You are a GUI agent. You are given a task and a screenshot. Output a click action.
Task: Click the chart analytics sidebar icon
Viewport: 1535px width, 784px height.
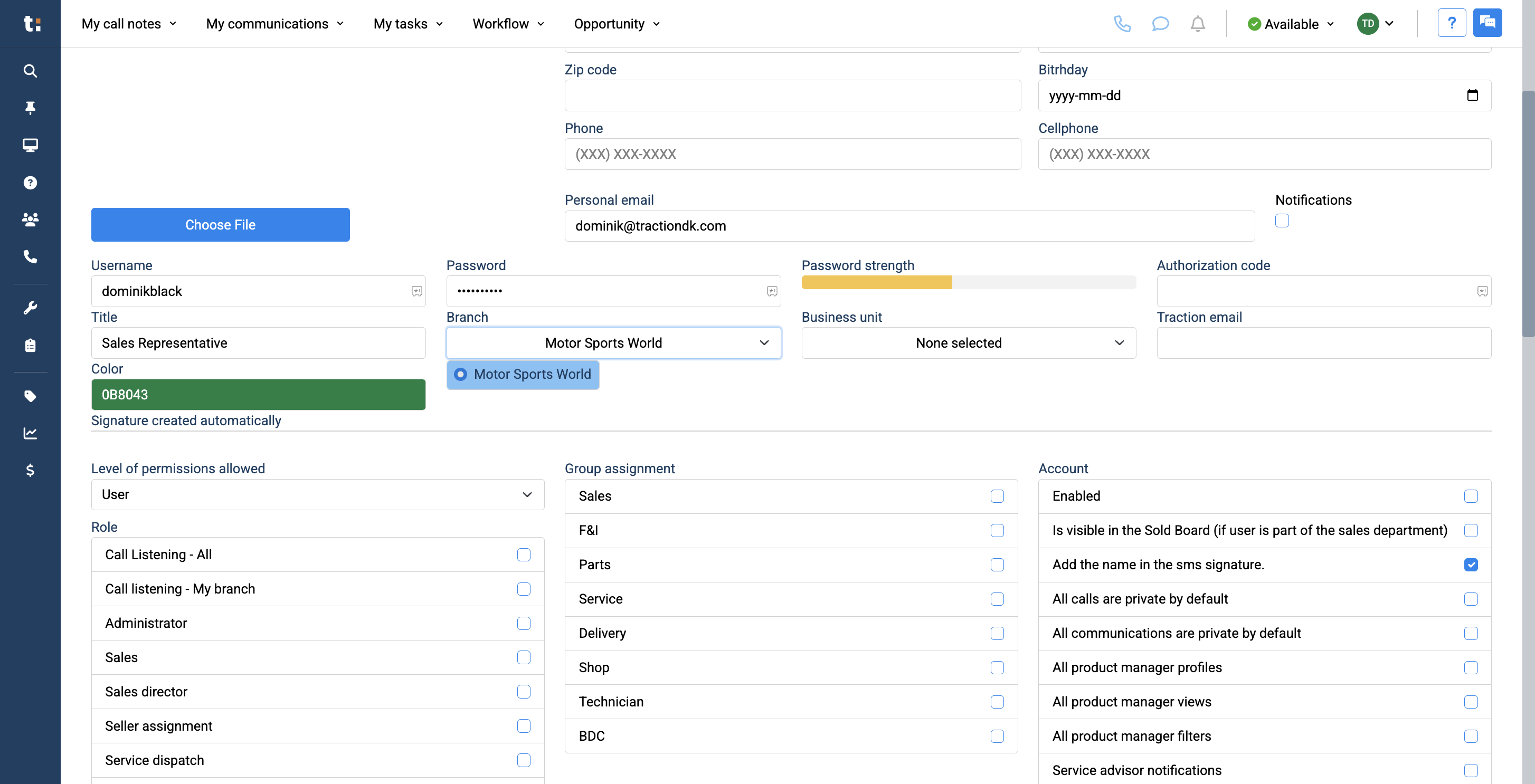click(x=30, y=433)
